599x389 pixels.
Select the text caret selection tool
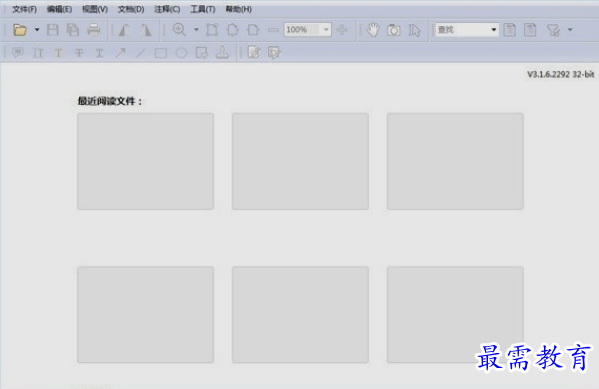(x=38, y=52)
